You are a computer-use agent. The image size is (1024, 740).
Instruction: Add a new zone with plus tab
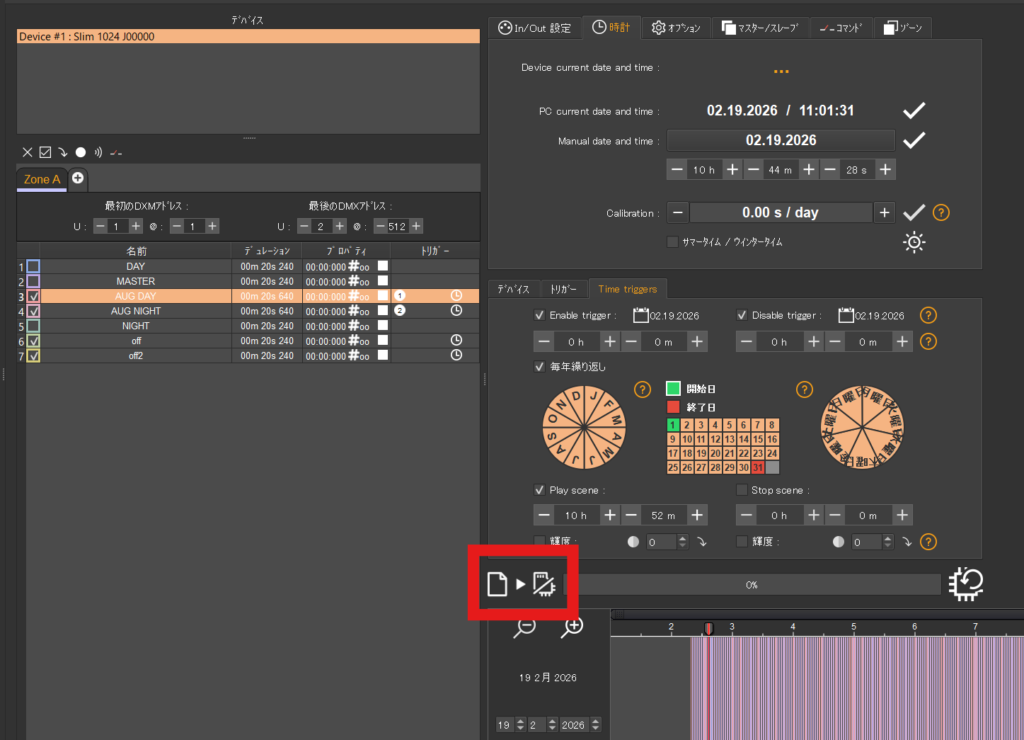[77, 178]
